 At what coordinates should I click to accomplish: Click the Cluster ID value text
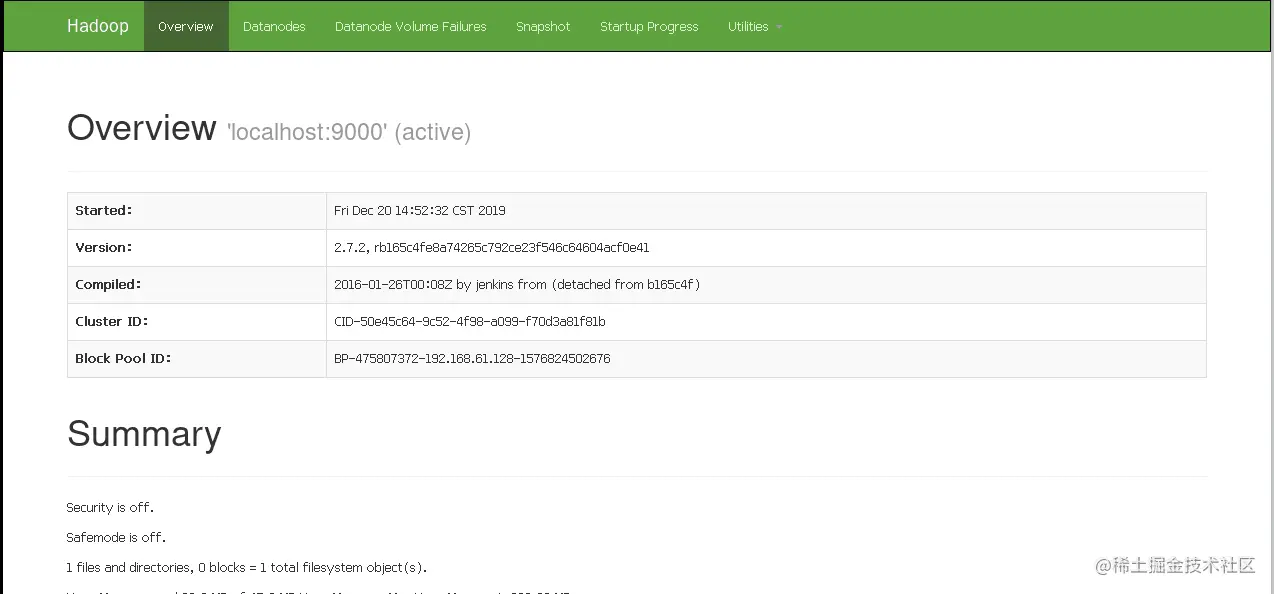(470, 322)
